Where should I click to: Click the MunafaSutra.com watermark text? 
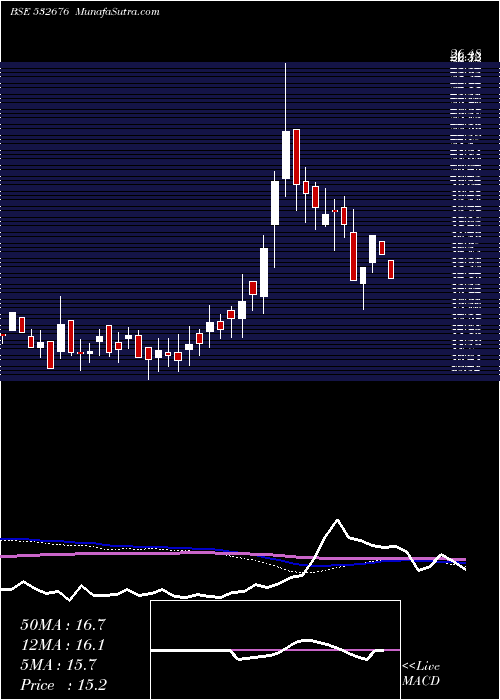(118, 12)
